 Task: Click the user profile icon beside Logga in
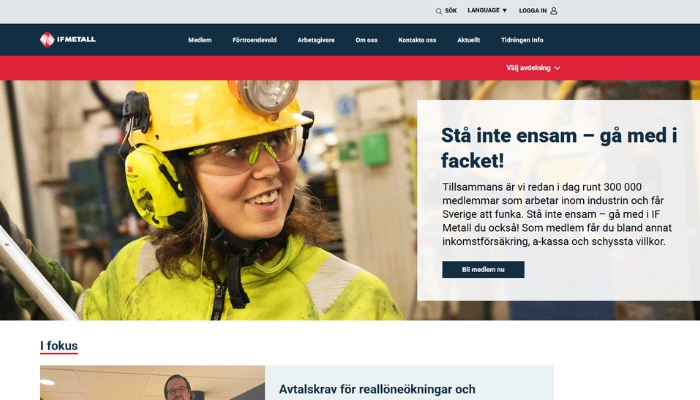(554, 11)
